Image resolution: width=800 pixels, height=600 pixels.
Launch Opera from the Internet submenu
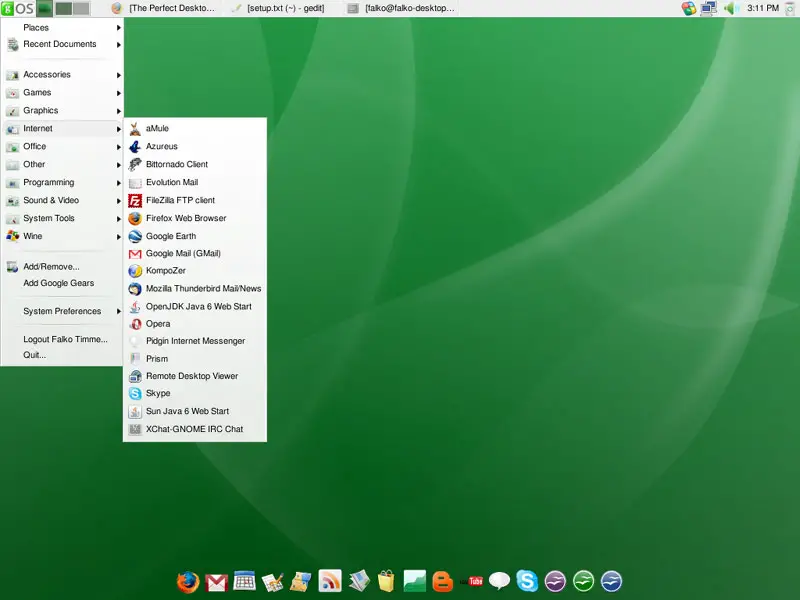195,324
